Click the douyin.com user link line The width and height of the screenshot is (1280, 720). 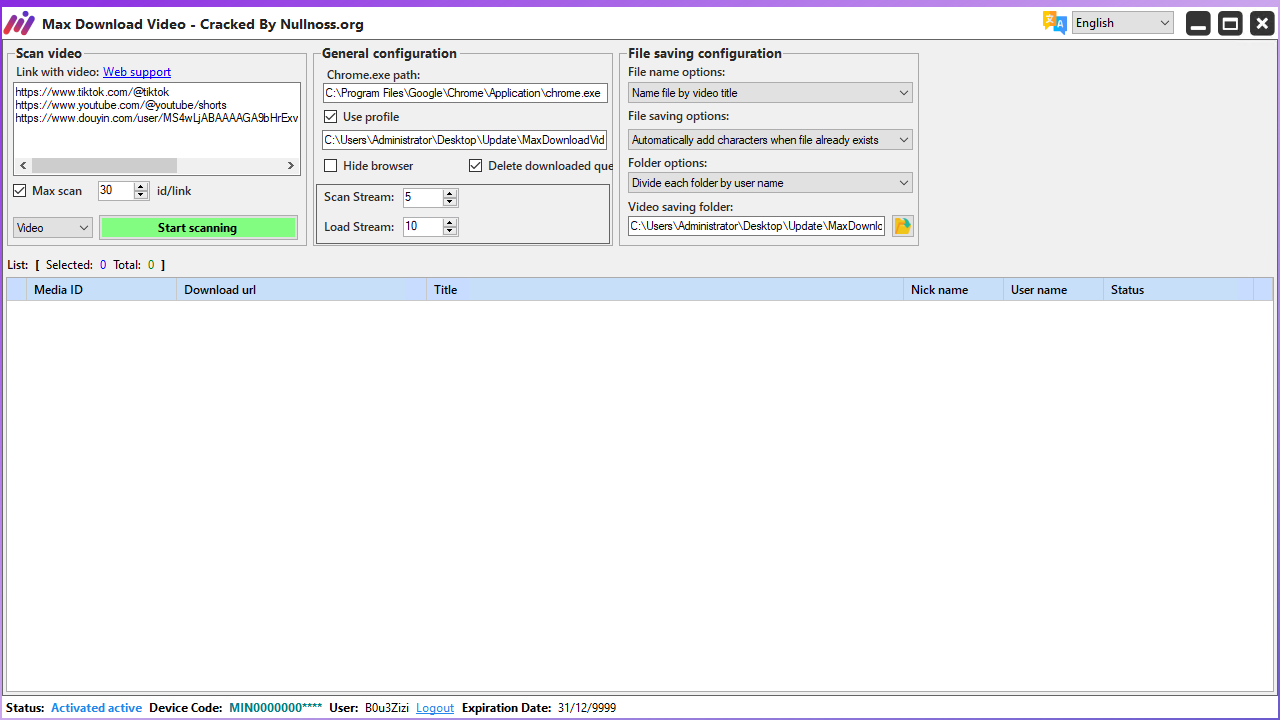pos(157,118)
